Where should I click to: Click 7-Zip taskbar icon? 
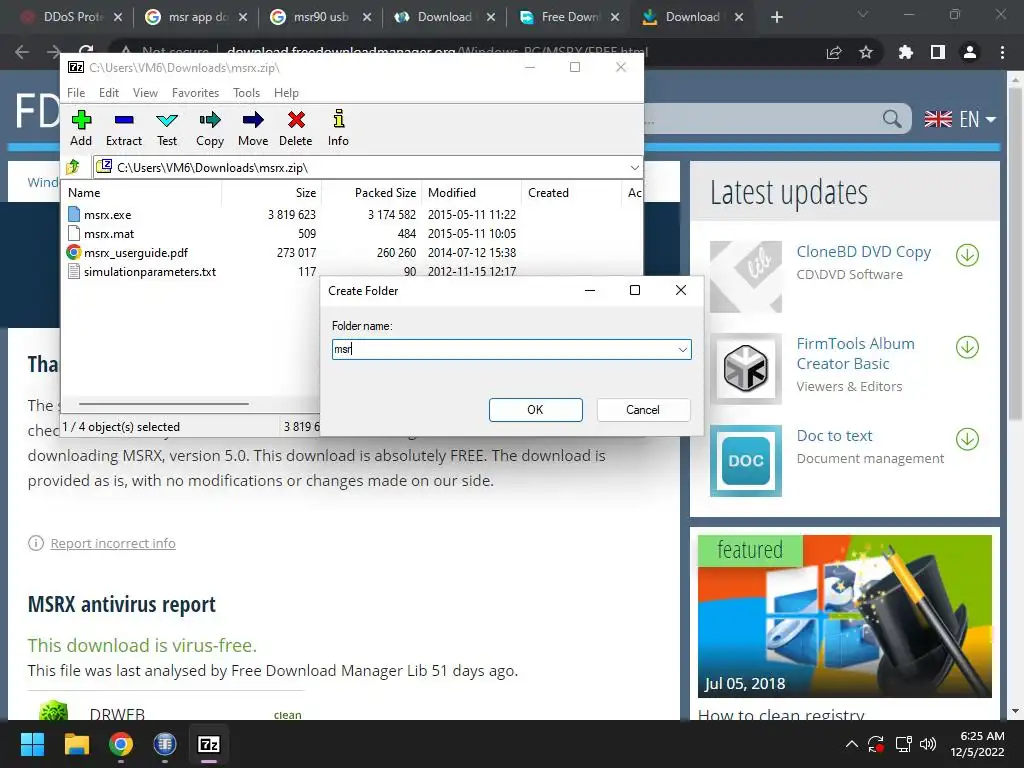tap(209, 744)
